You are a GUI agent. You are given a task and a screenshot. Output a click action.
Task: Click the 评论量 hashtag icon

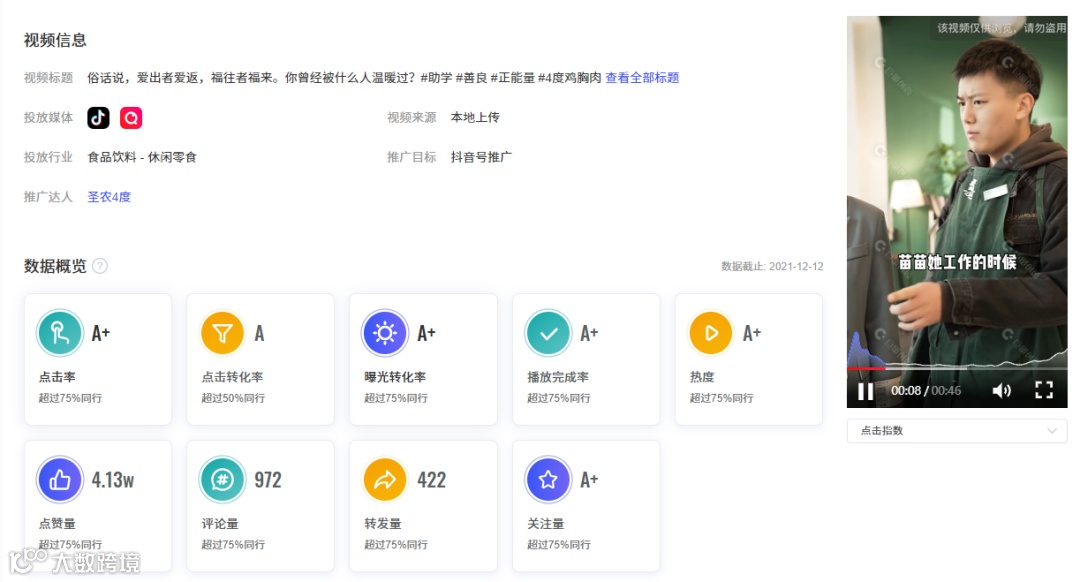click(x=222, y=479)
